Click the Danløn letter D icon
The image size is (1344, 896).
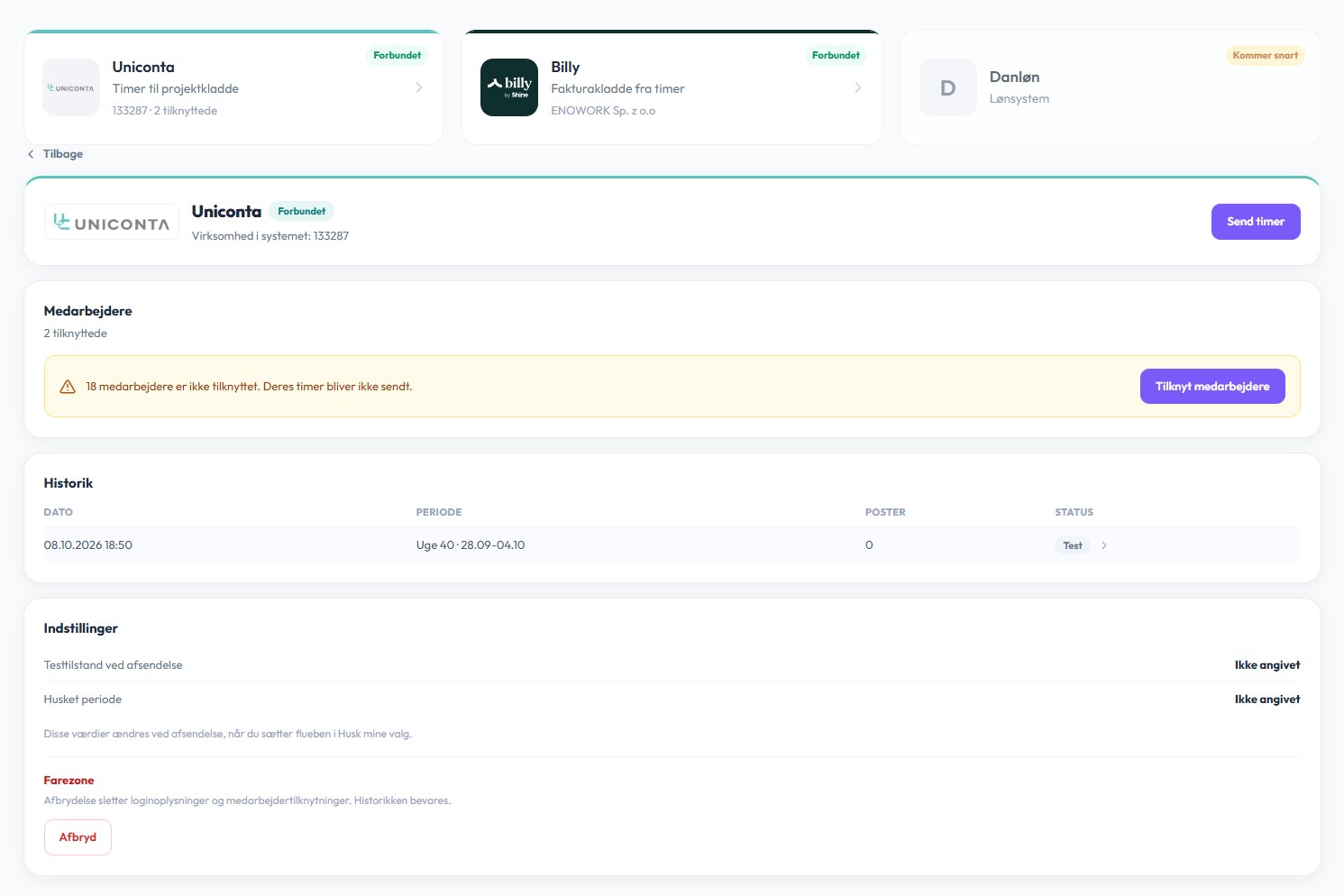(x=948, y=87)
